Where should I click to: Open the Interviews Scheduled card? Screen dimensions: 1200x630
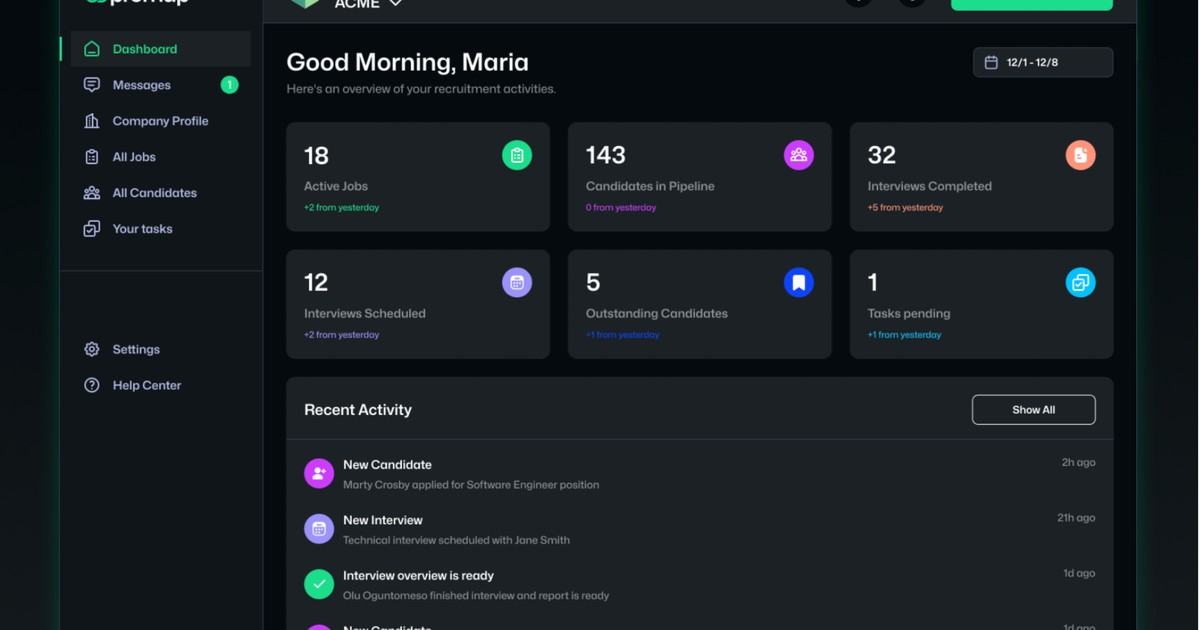[418, 304]
